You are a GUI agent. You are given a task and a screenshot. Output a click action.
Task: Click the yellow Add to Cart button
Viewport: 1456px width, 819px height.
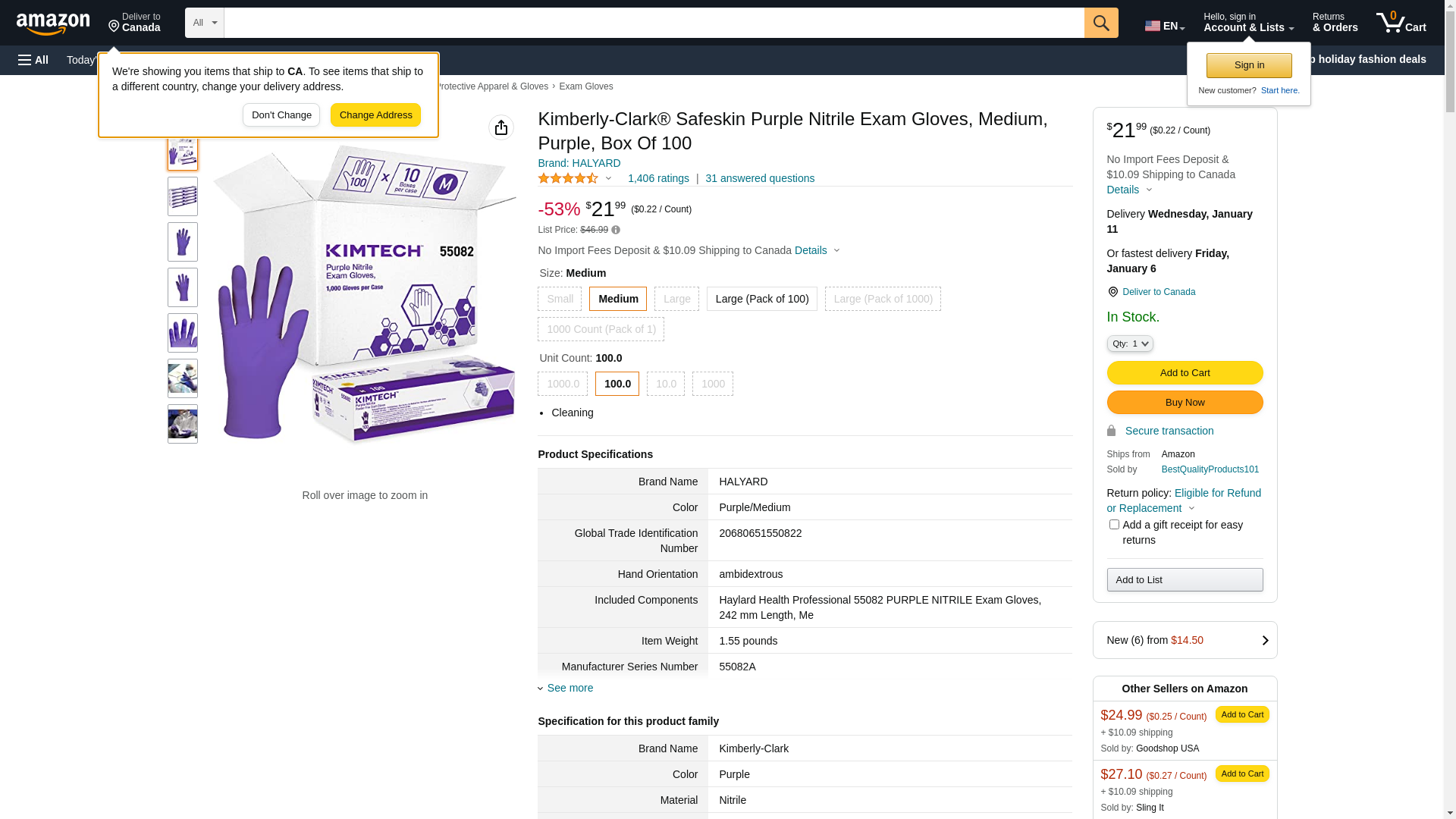pos(1185,372)
